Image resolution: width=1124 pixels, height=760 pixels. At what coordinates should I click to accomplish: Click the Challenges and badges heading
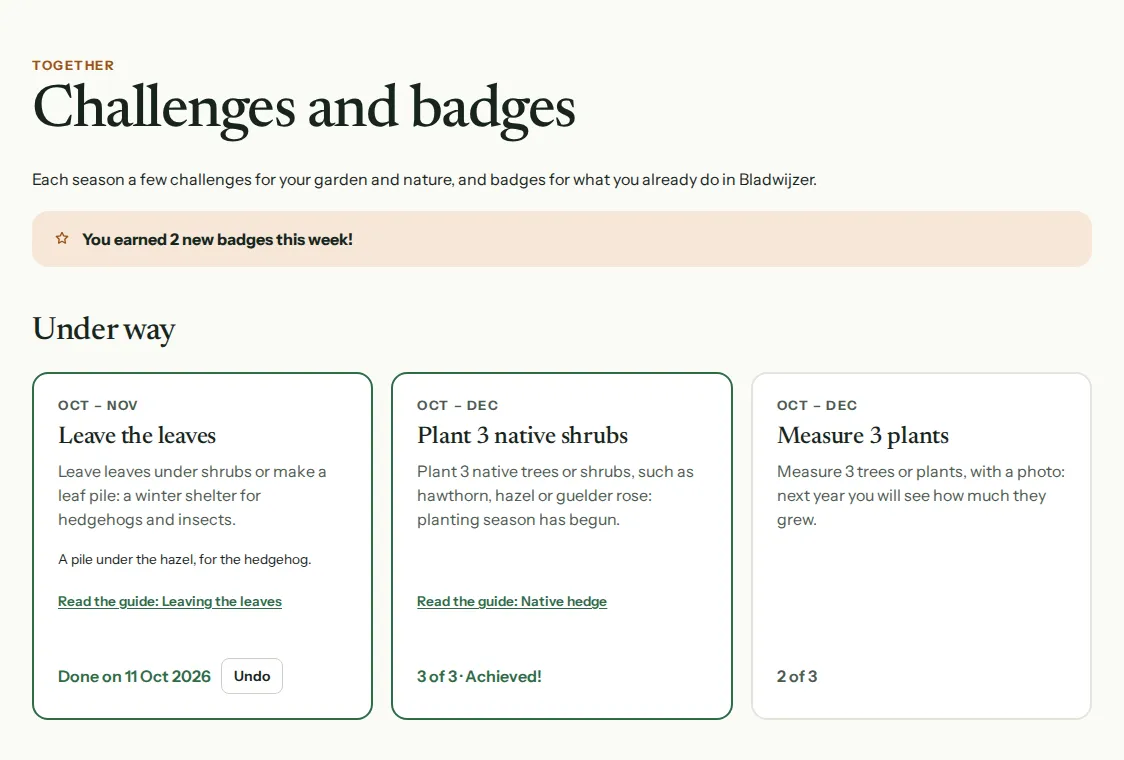click(304, 109)
